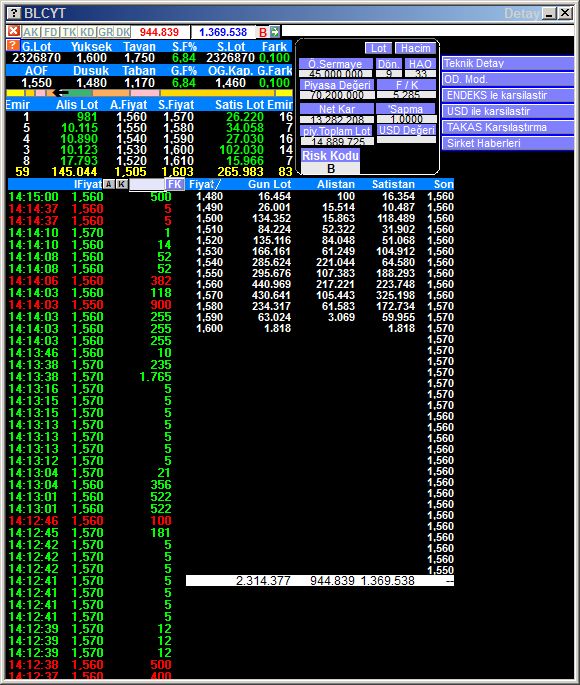Toggle the FD toolbar button

[x=51, y=32]
